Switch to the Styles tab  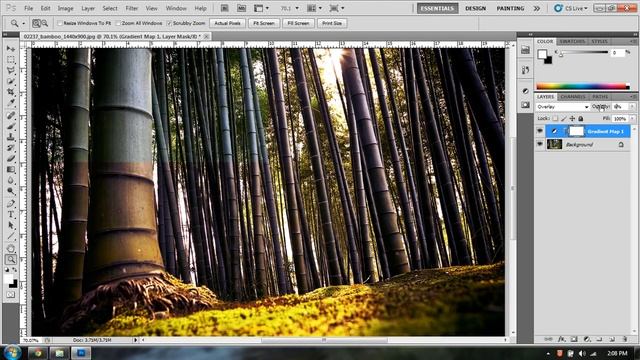600,42
